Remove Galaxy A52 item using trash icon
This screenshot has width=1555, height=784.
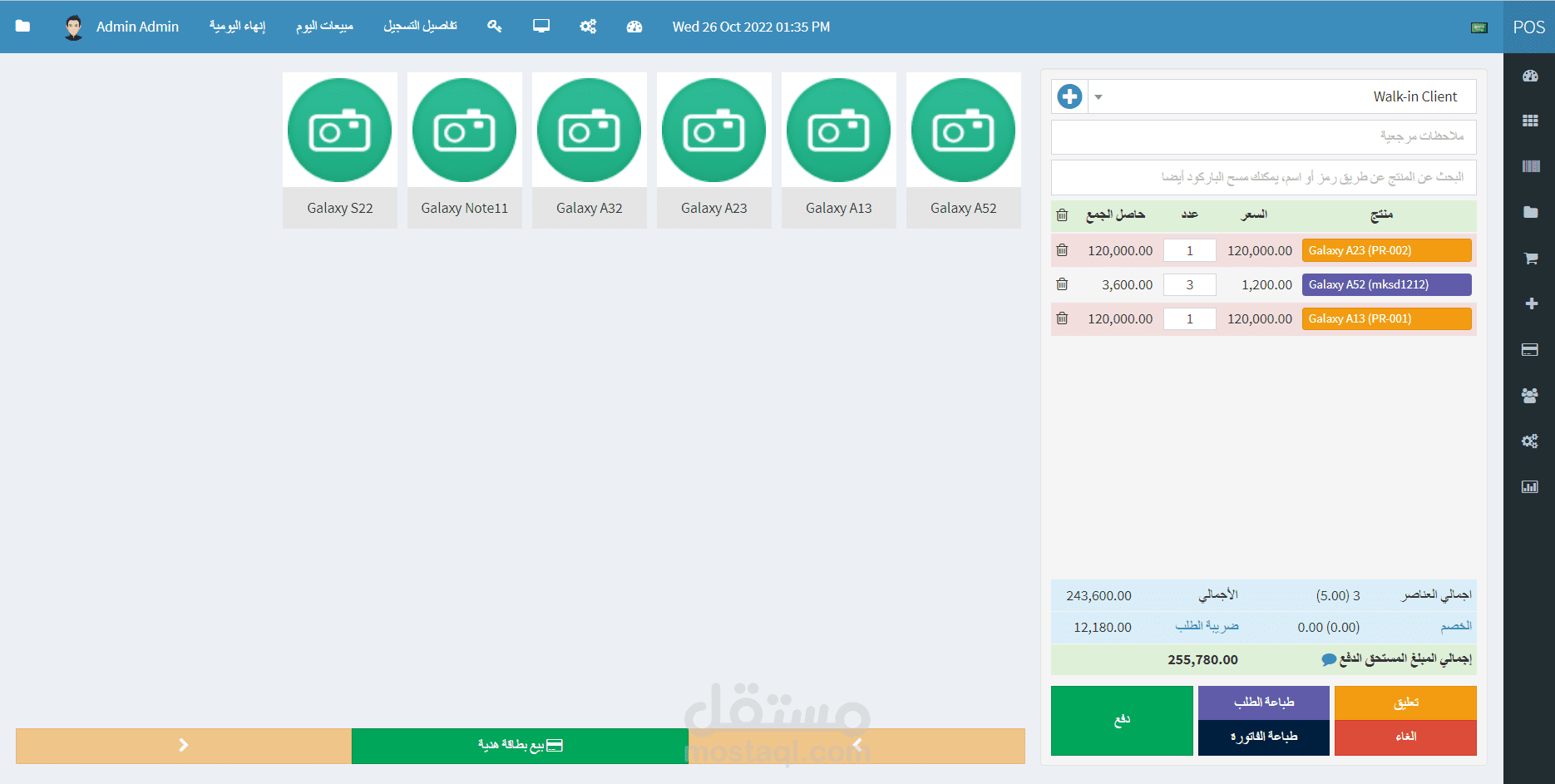(x=1062, y=284)
